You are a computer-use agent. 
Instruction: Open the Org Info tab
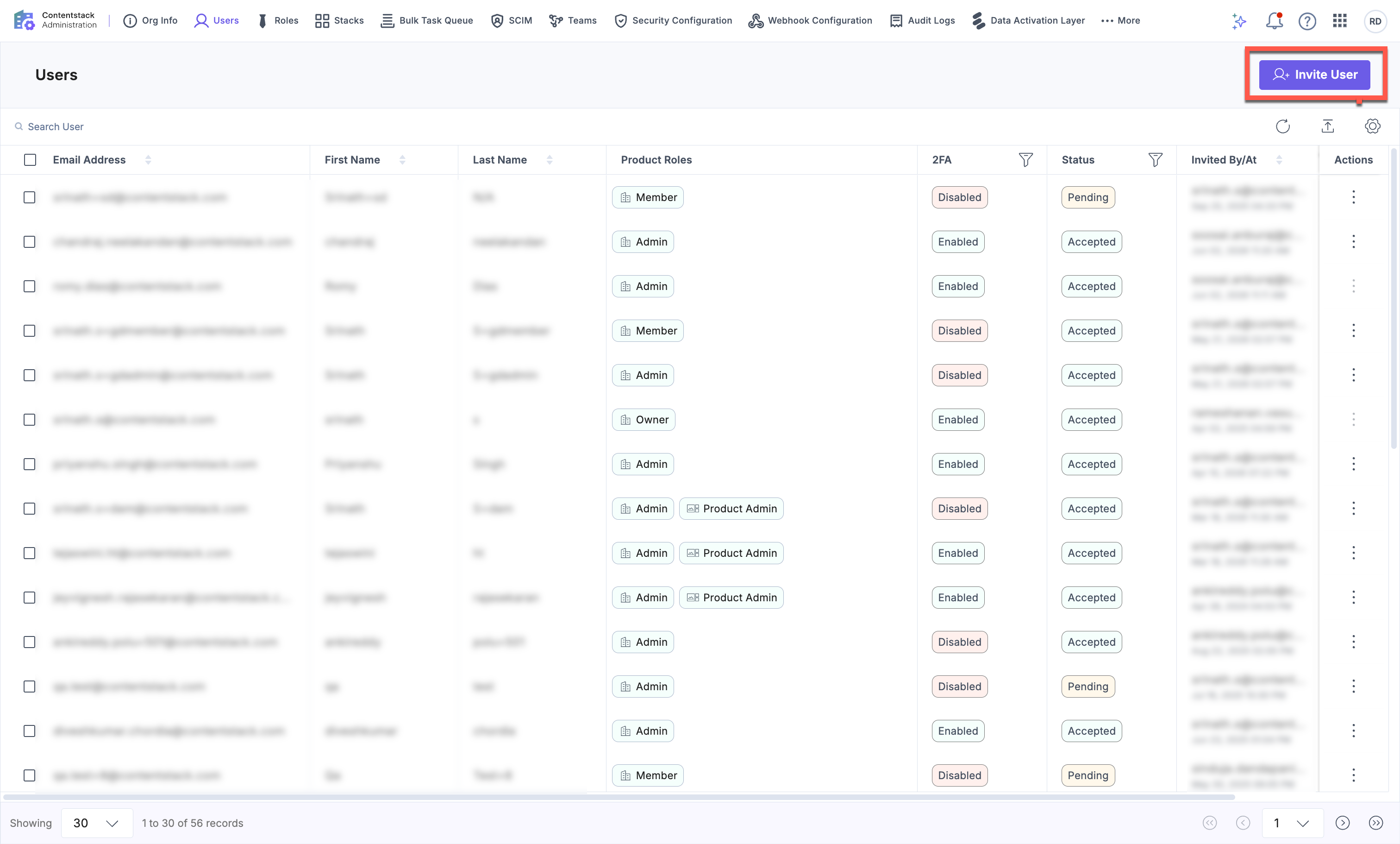[150, 20]
